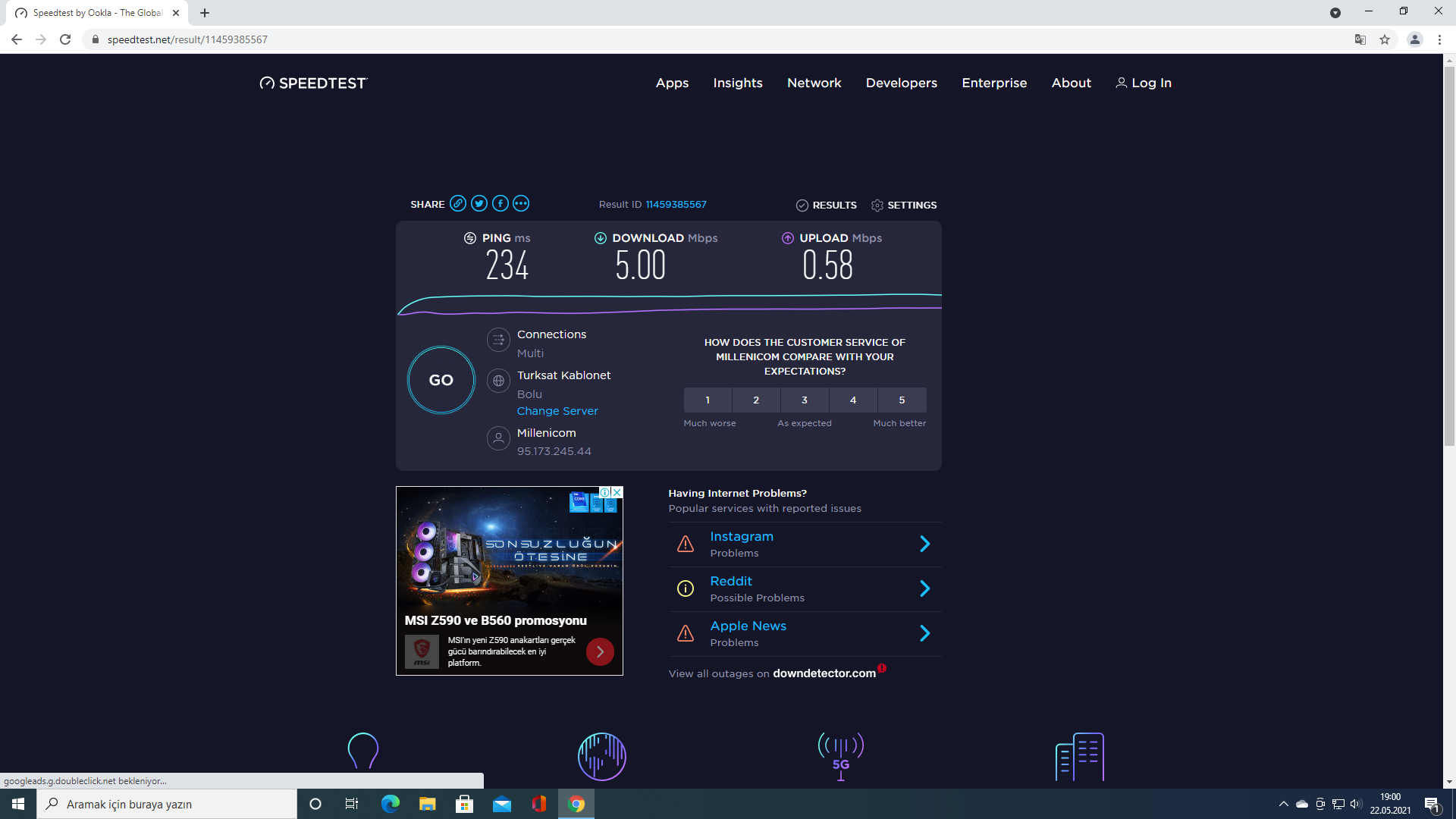Click the Change Server link
This screenshot has height=819, width=1456.
pyautogui.click(x=557, y=411)
